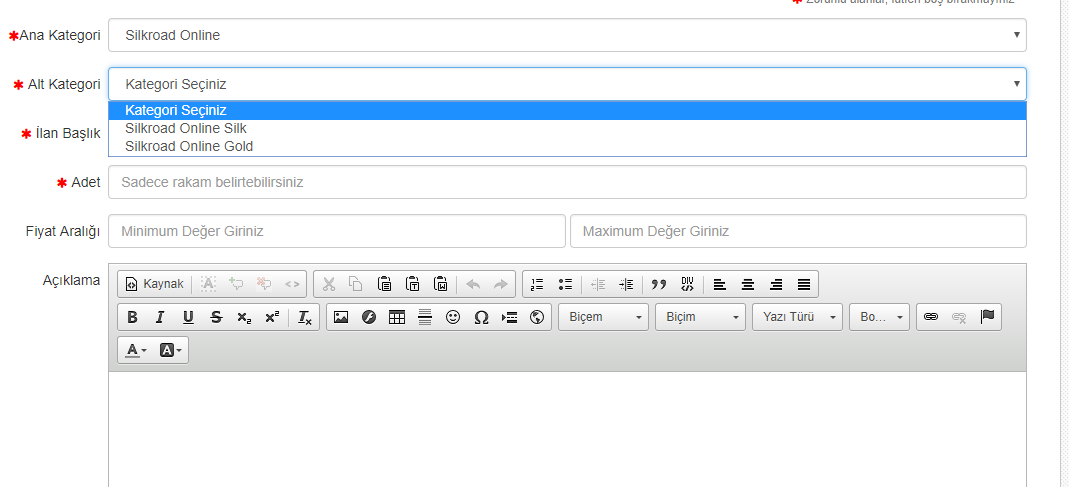Image resolution: width=1069 pixels, height=487 pixels.
Task: Click the Cut scissors icon
Action: pyautogui.click(x=329, y=284)
